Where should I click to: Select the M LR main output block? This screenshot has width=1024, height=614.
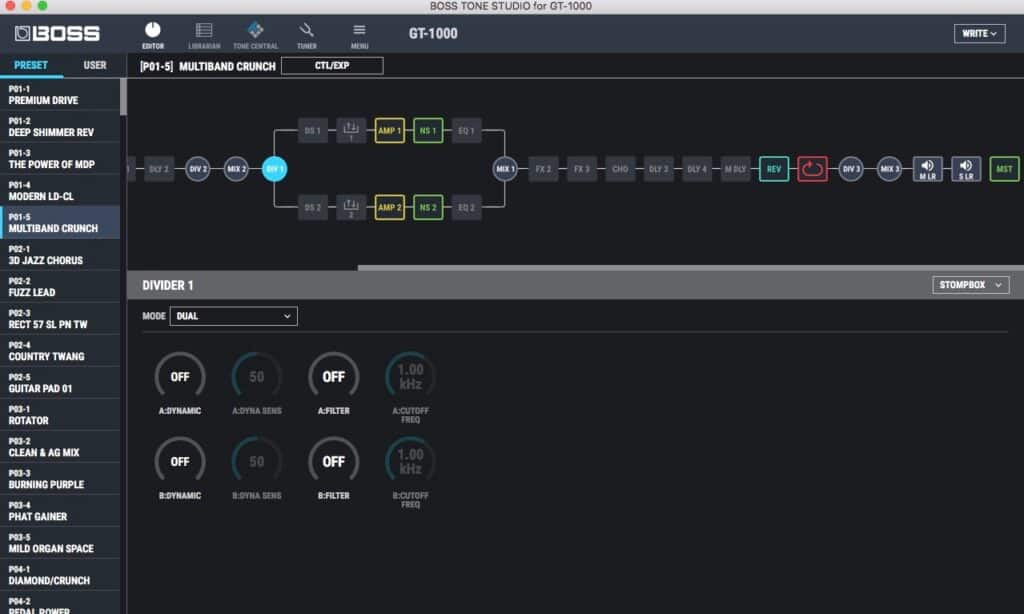coord(927,169)
